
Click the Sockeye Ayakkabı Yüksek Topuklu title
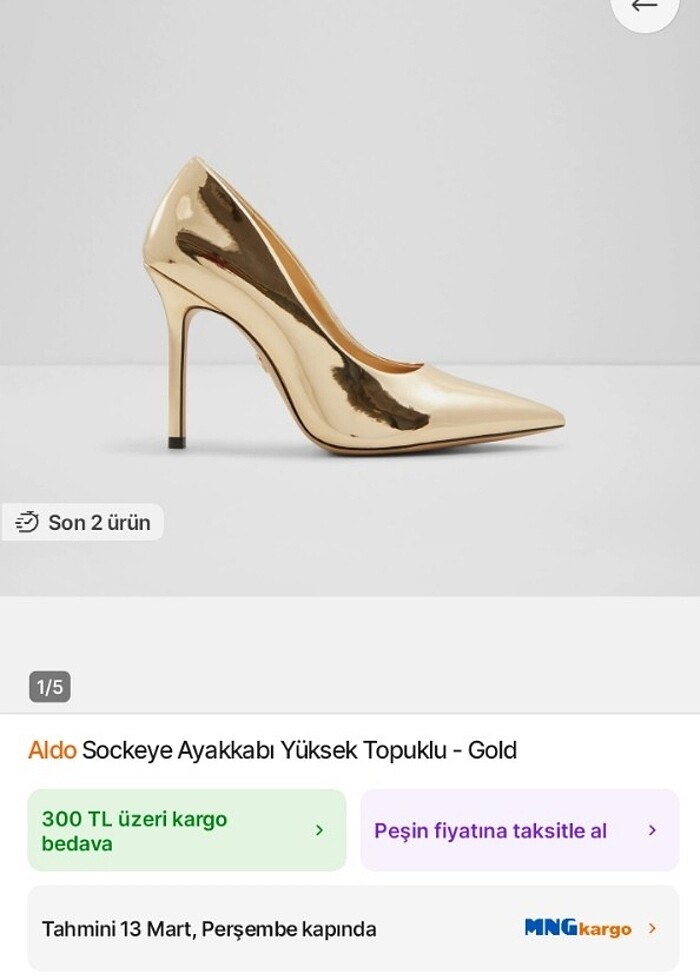tap(270, 750)
